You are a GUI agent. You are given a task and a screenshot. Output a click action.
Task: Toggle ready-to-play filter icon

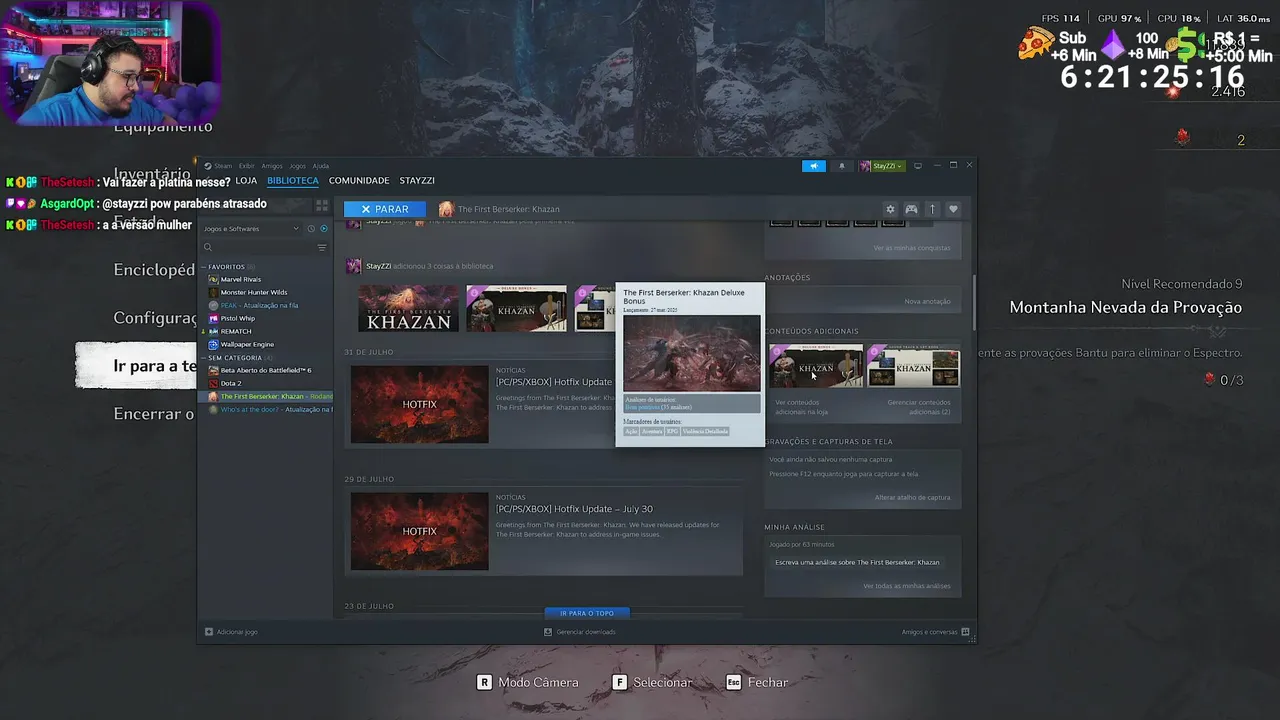[x=323, y=229]
